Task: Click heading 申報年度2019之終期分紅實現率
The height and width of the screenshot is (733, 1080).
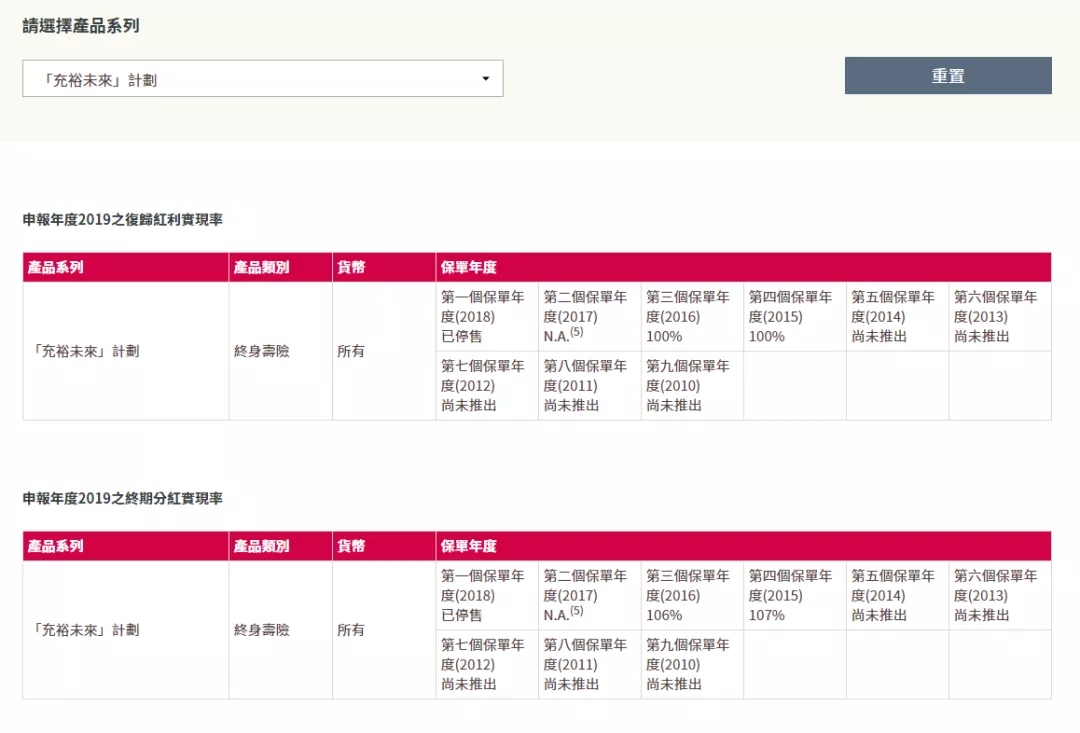Action: click(x=123, y=498)
